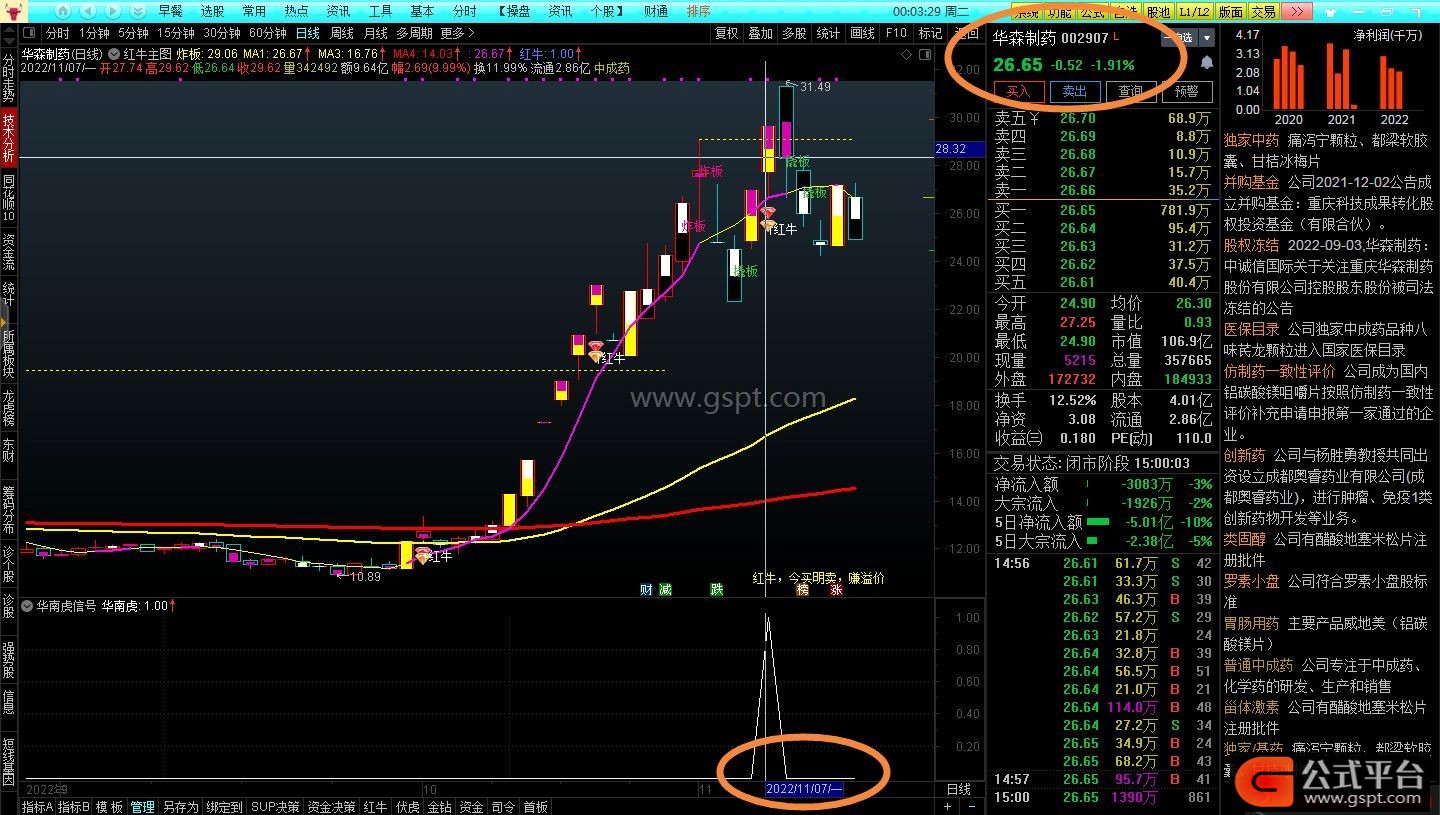Open the 排序 menu

[698, 11]
